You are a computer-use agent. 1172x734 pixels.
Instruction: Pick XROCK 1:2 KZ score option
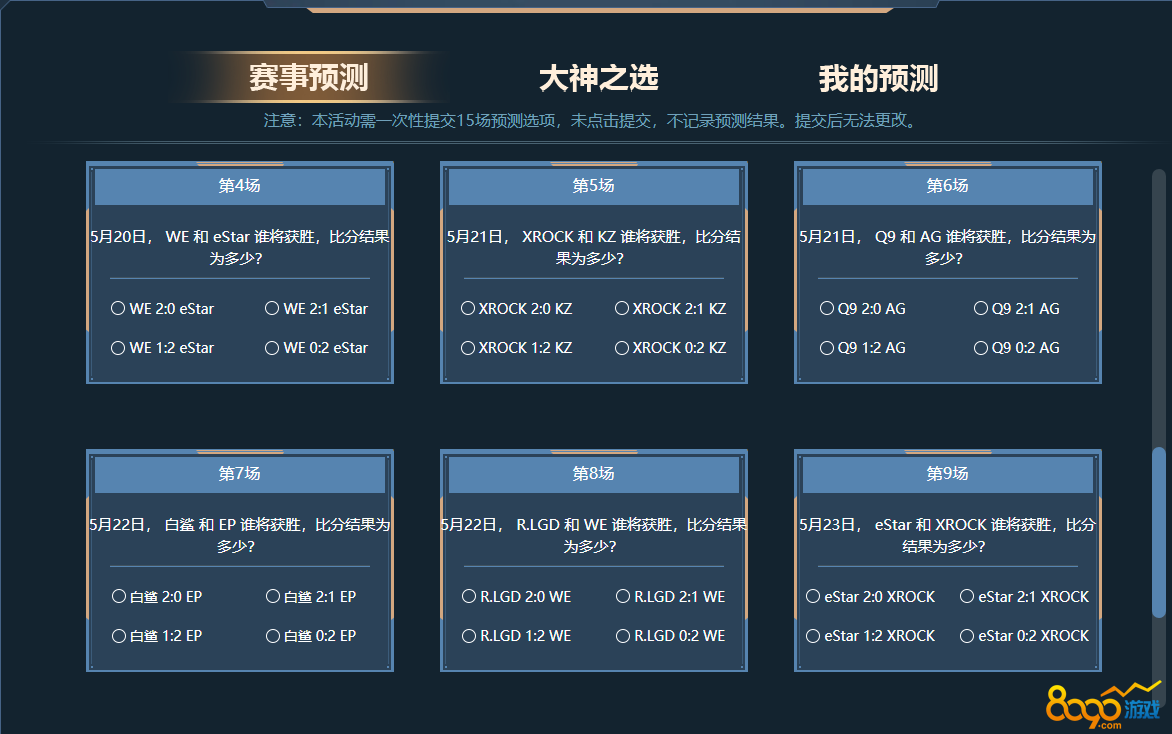[468, 348]
